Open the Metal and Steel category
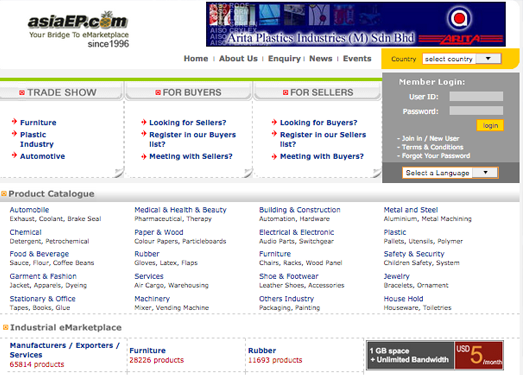The height and width of the screenshot is (375, 523). click(x=411, y=210)
